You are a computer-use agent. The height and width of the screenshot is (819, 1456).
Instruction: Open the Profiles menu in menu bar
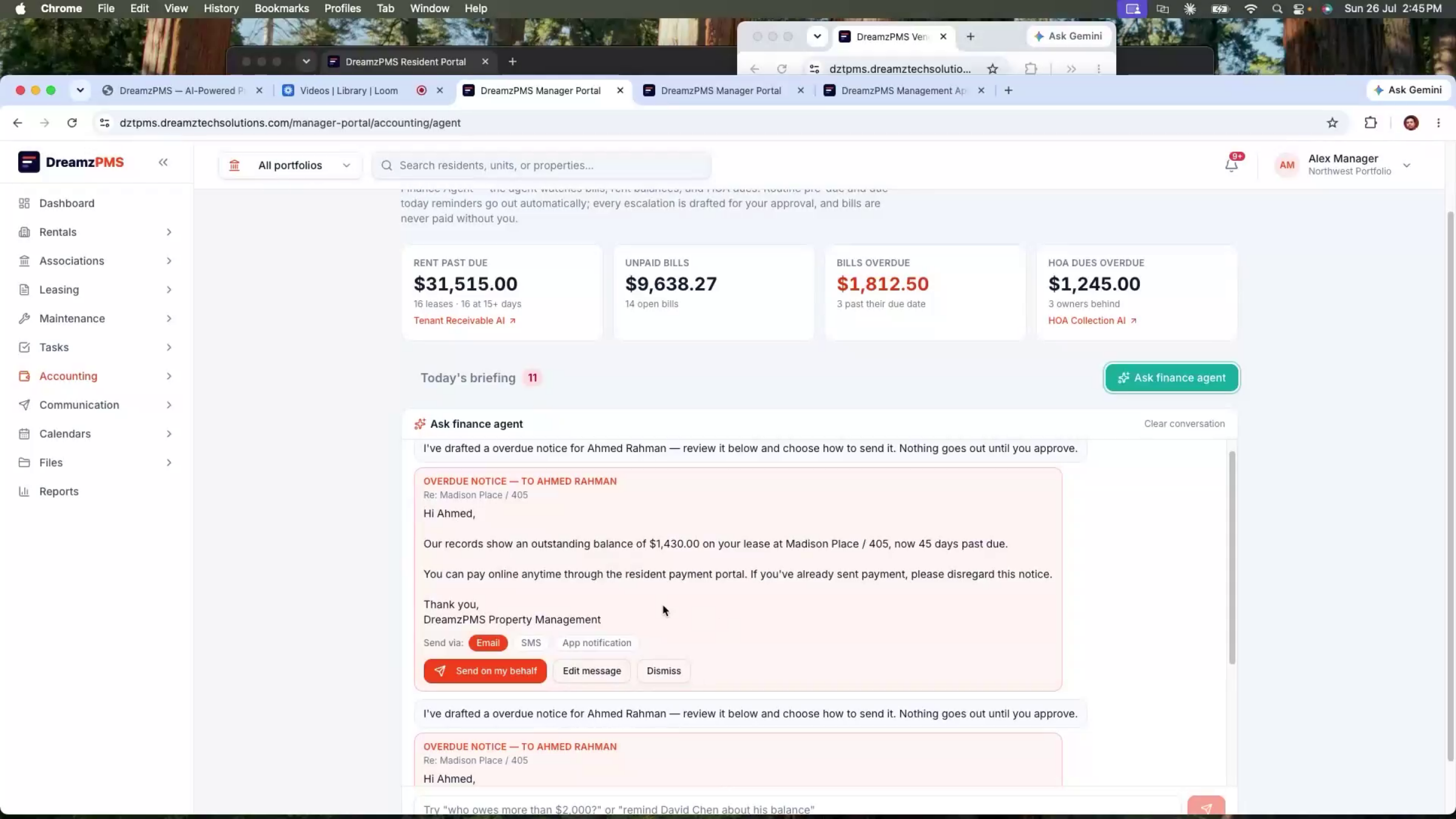coord(342,8)
